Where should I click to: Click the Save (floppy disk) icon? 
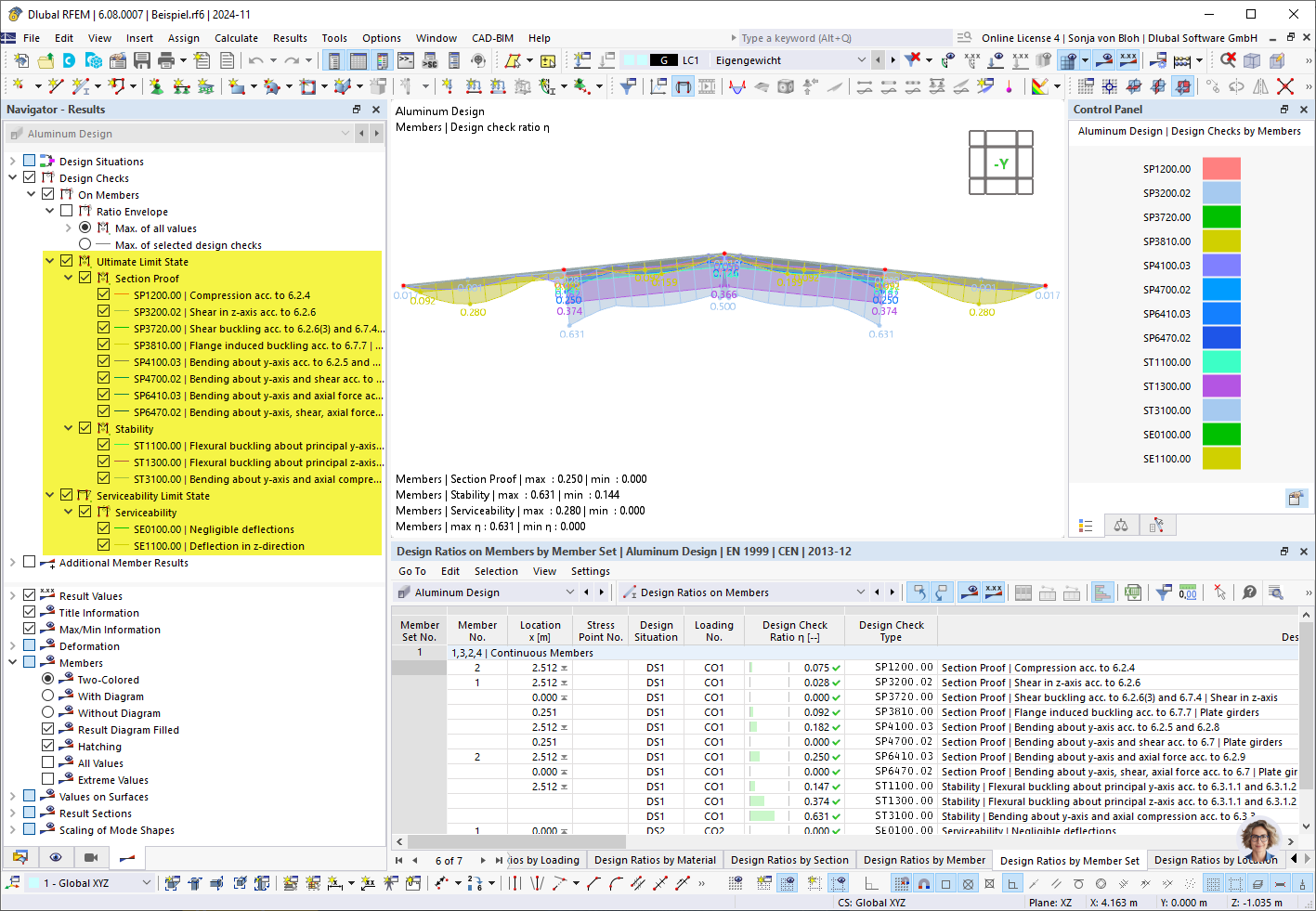142,60
